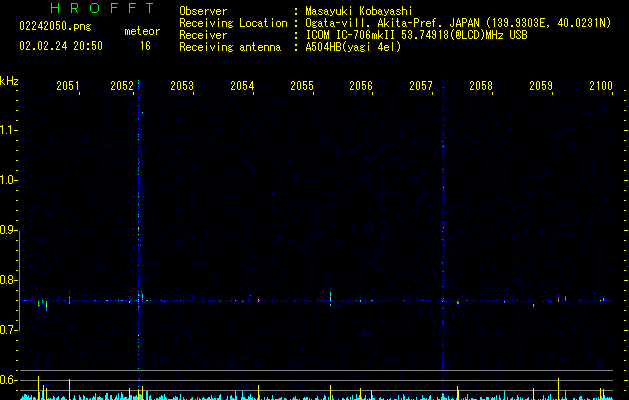The image size is (629, 400).
Task: Click the meteor echo just after 2057
Action: (x=458, y=303)
